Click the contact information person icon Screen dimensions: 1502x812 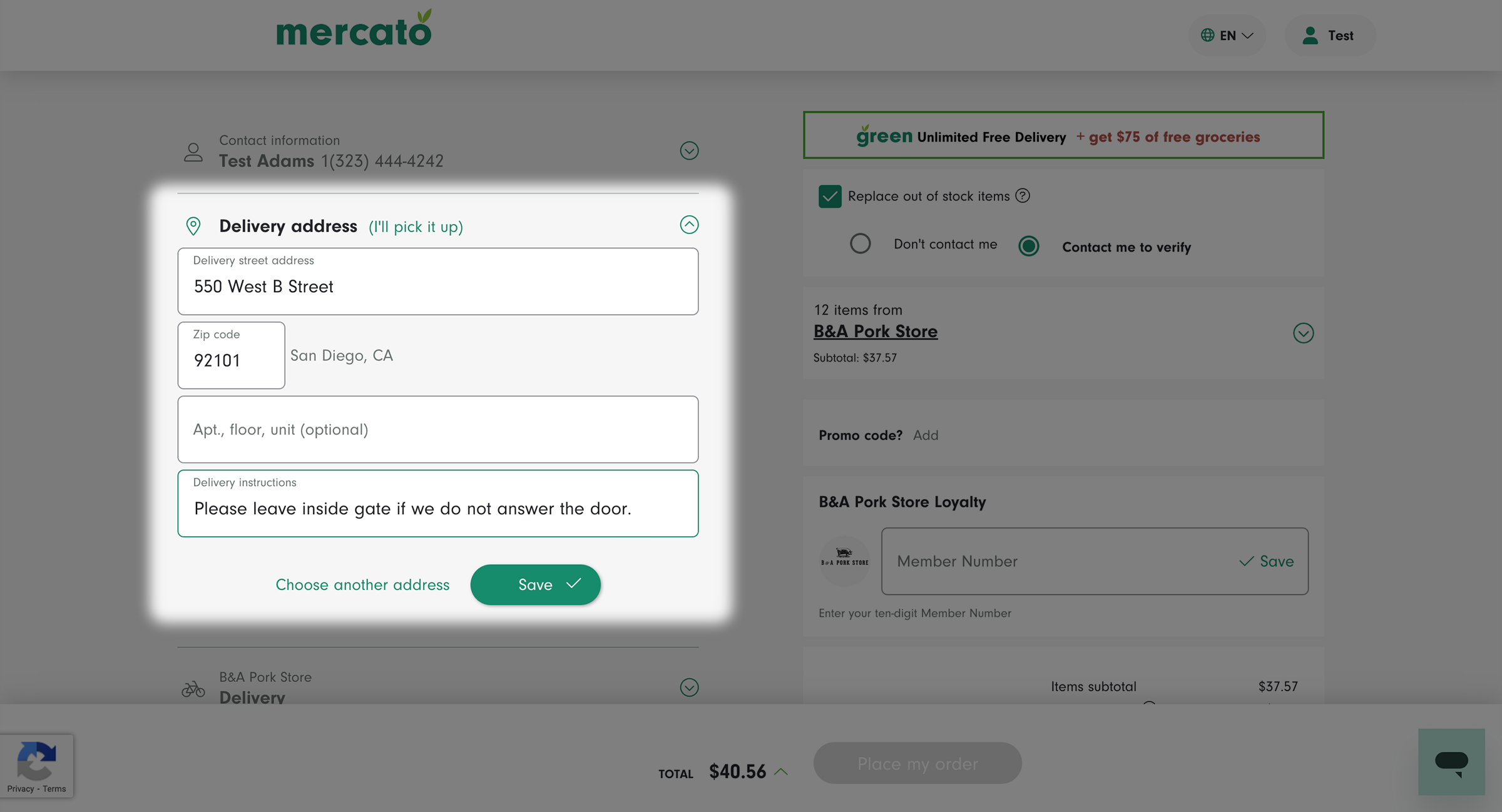click(x=193, y=152)
